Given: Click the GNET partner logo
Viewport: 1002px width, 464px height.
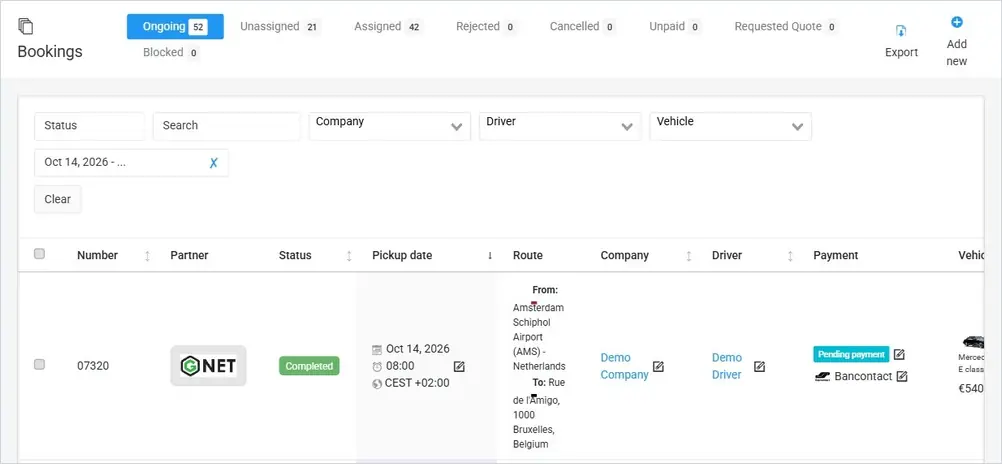Looking at the screenshot, I should pos(208,366).
